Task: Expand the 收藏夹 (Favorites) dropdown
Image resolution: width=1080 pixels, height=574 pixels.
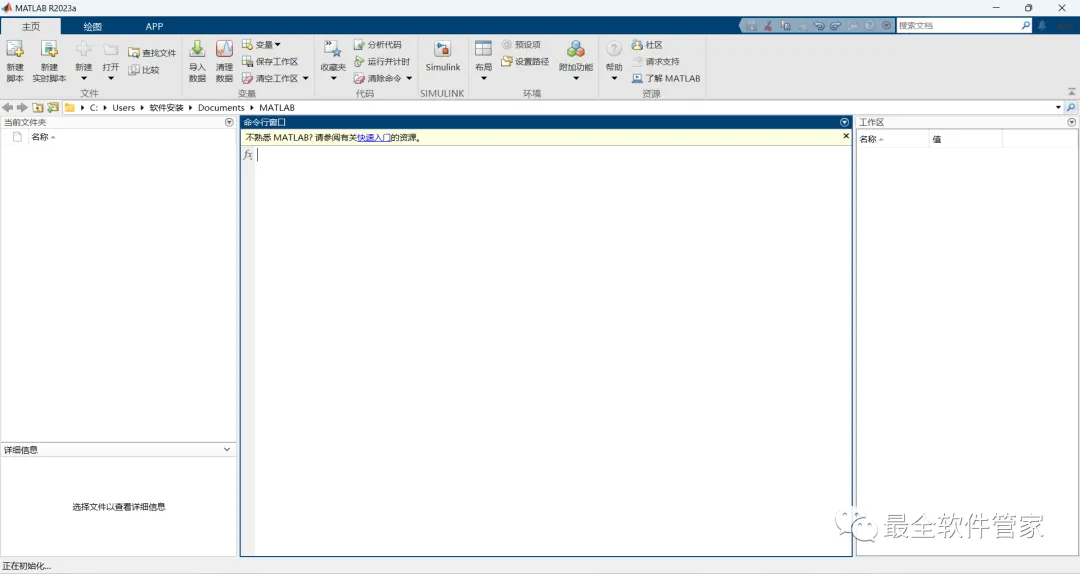Action: tap(333, 78)
